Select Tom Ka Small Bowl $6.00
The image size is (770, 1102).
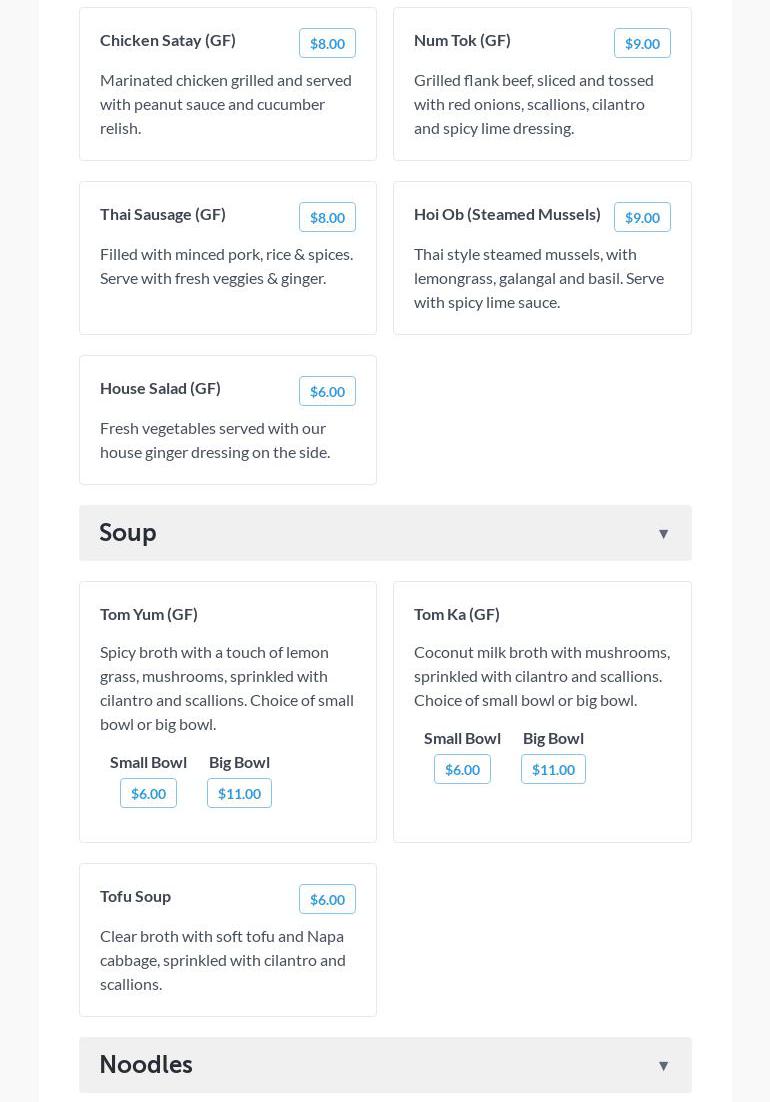(x=462, y=769)
